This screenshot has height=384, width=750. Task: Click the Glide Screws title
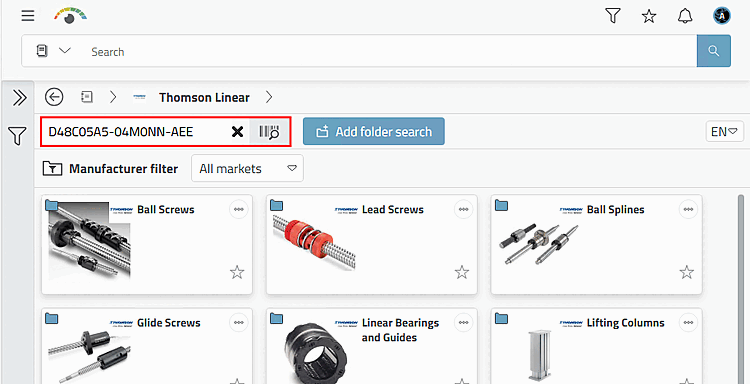pos(168,323)
